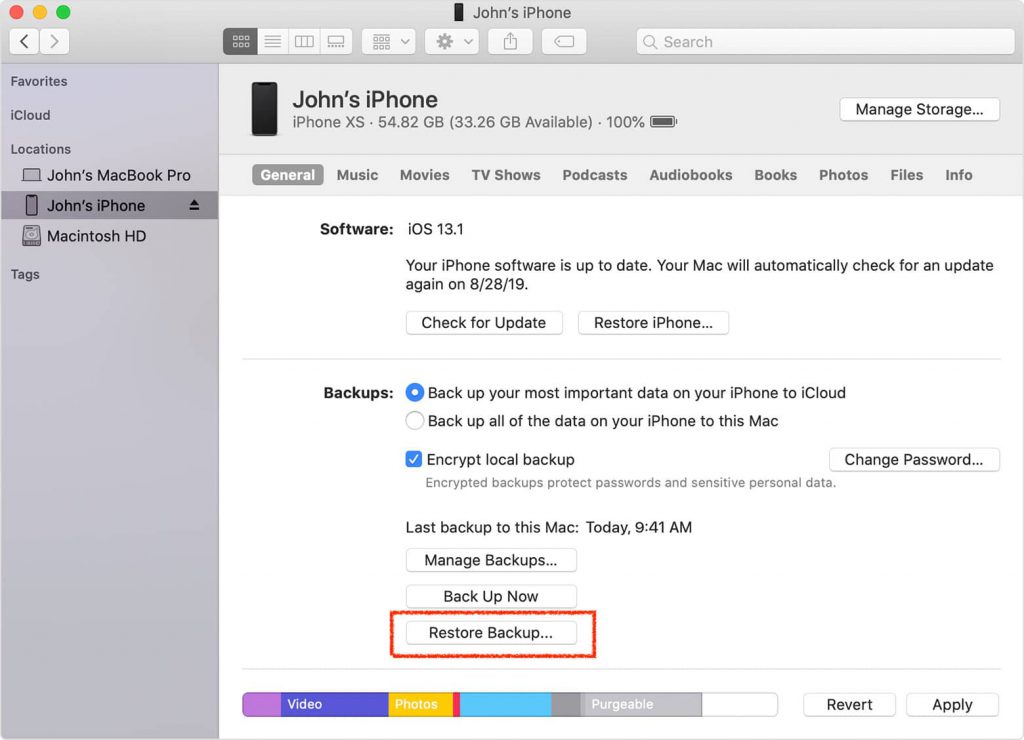Switch to the Photos tab

tap(844, 175)
